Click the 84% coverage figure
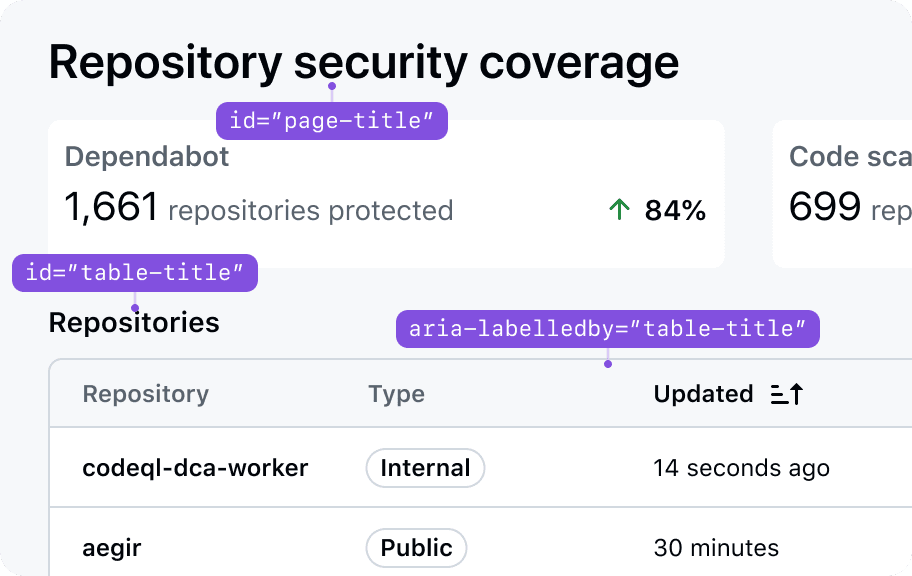The height and width of the screenshot is (576, 912). 675,210
